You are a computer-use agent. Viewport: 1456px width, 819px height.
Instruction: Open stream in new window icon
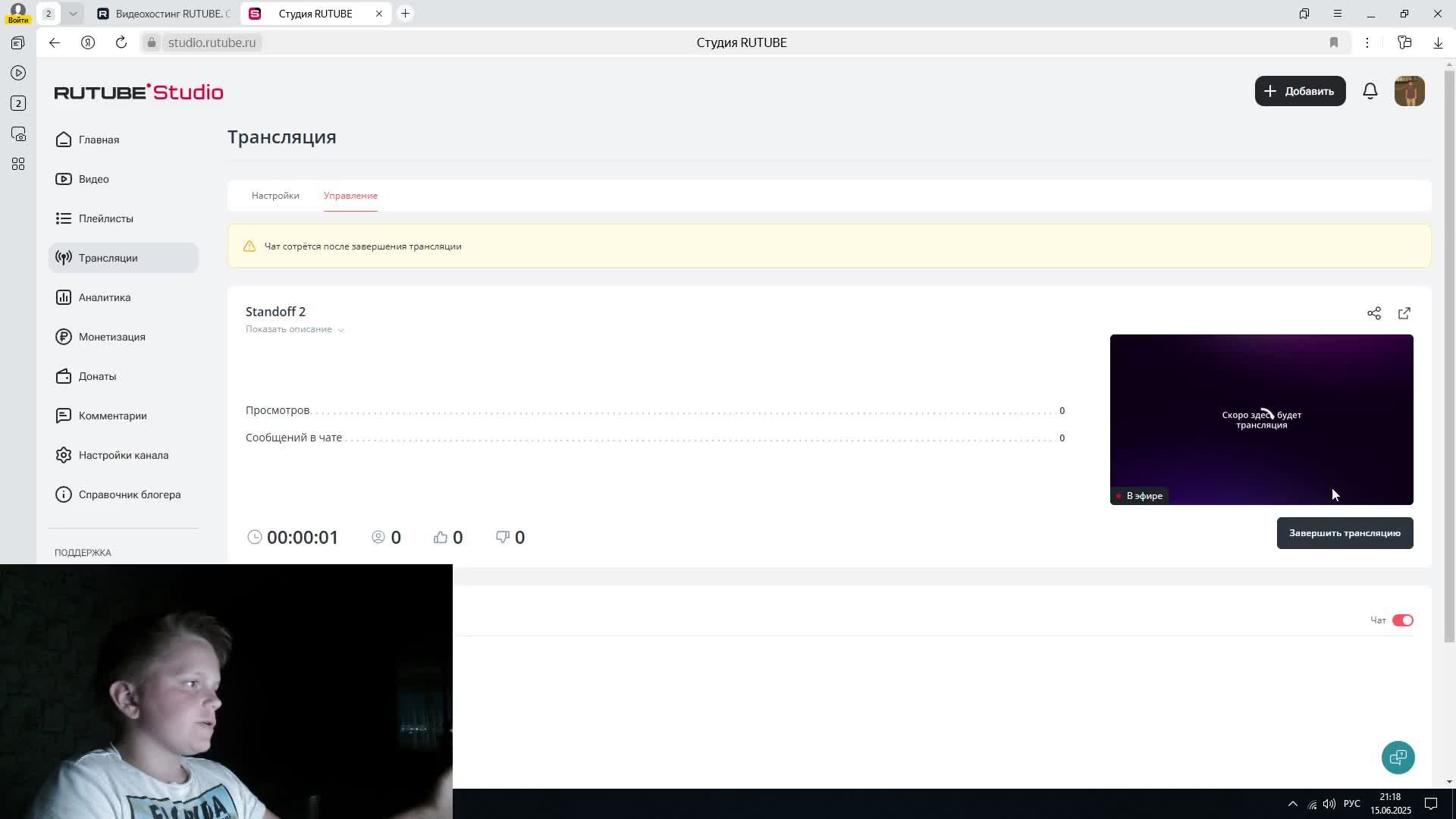[1404, 313]
